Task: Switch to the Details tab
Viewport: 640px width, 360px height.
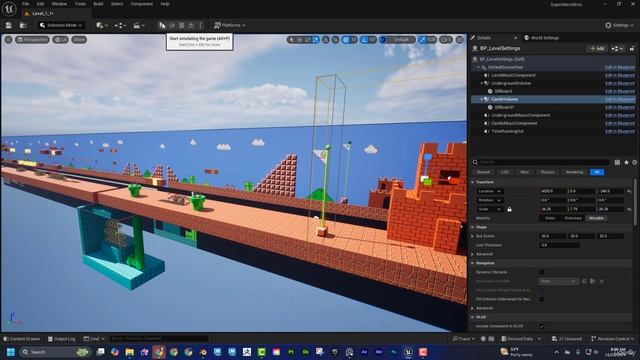Action: click(484, 38)
